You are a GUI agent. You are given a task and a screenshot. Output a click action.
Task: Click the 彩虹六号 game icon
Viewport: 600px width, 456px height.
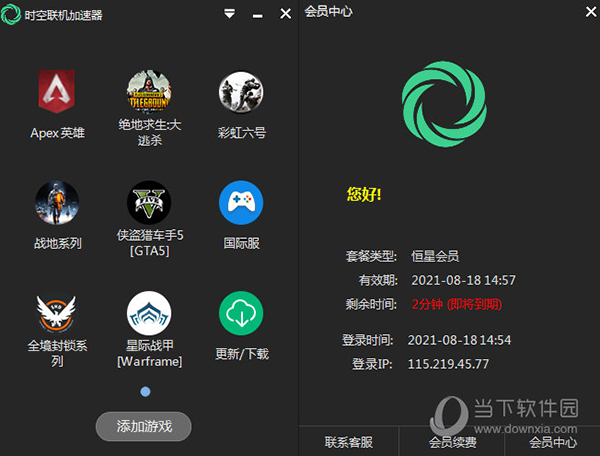(241, 92)
